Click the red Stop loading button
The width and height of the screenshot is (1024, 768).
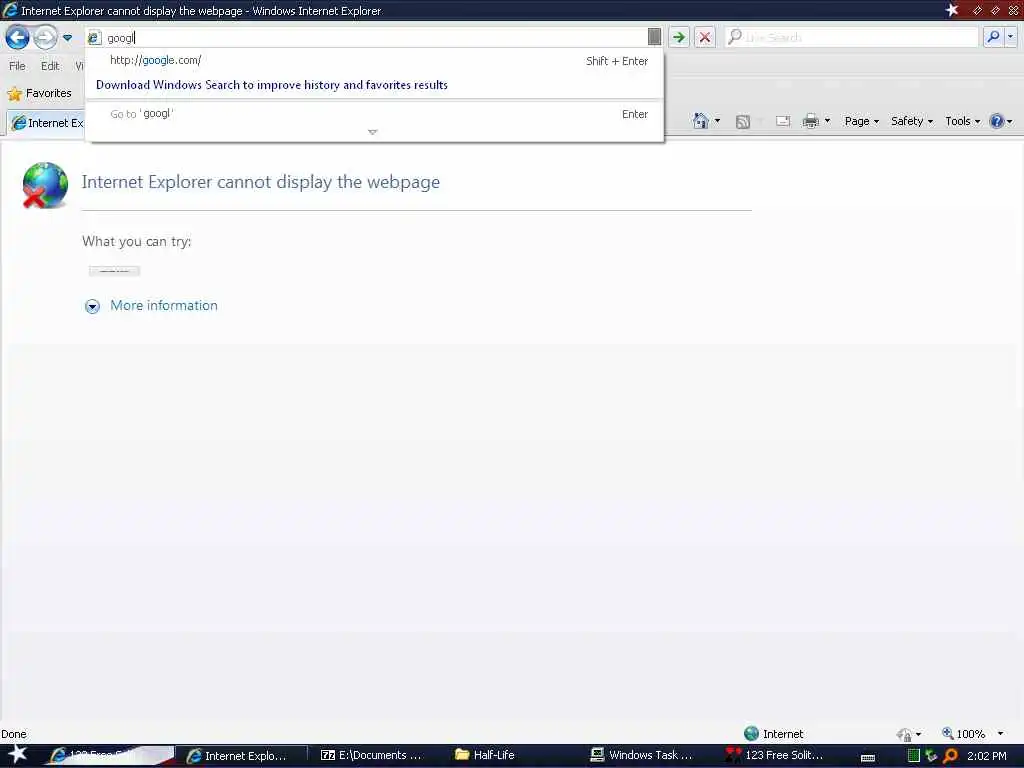705,37
